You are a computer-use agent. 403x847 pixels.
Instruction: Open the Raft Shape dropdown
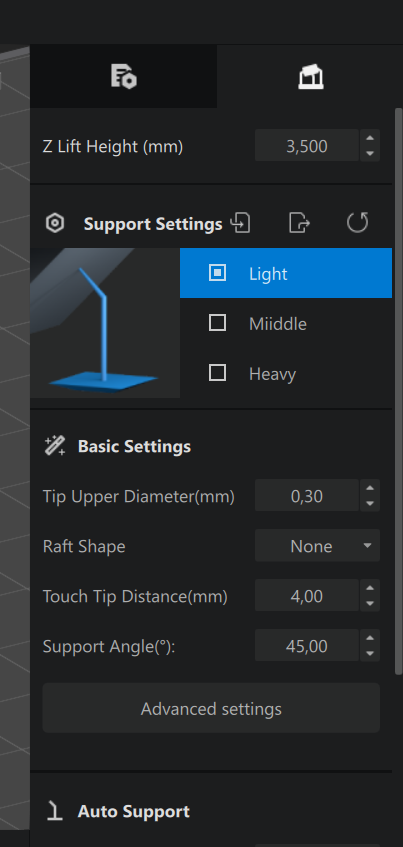[x=318, y=546]
